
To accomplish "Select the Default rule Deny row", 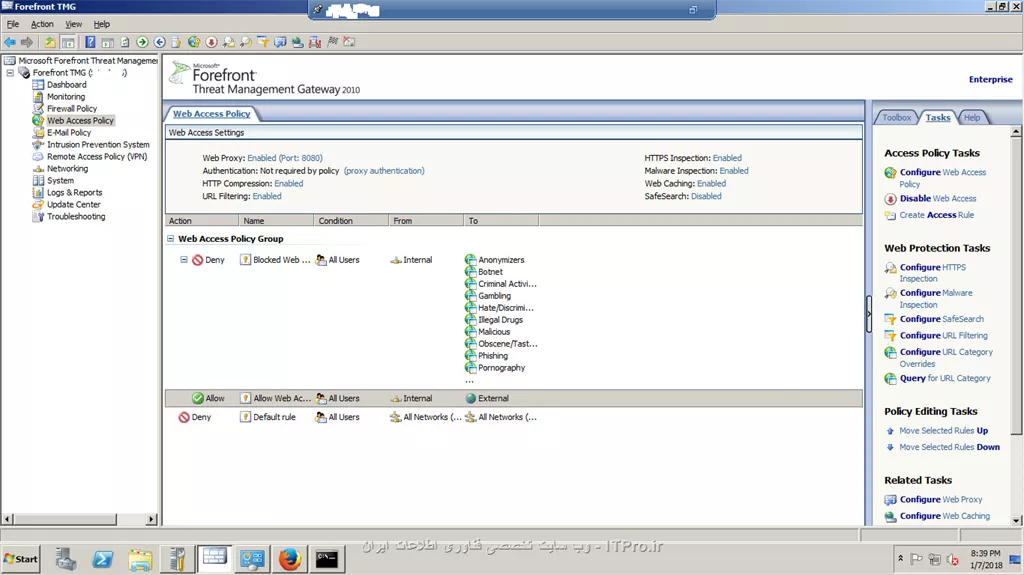I will click(x=513, y=418).
